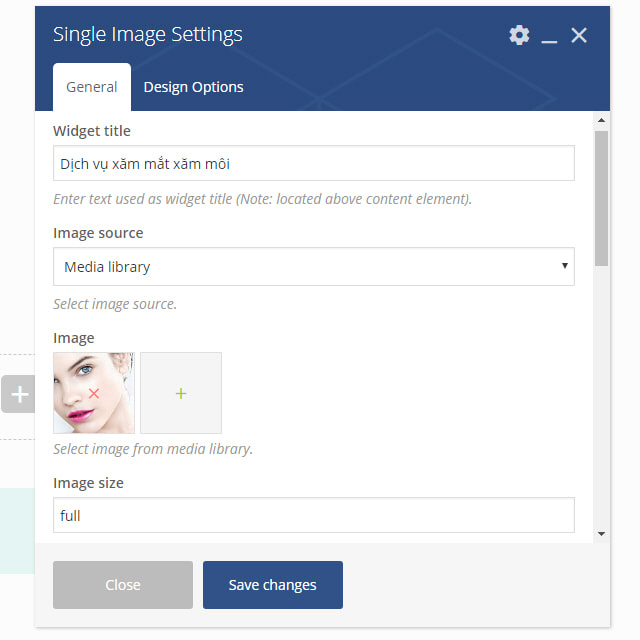The width and height of the screenshot is (640, 640).
Task: Minimize the Single Image Settings panel
Action: click(549, 41)
